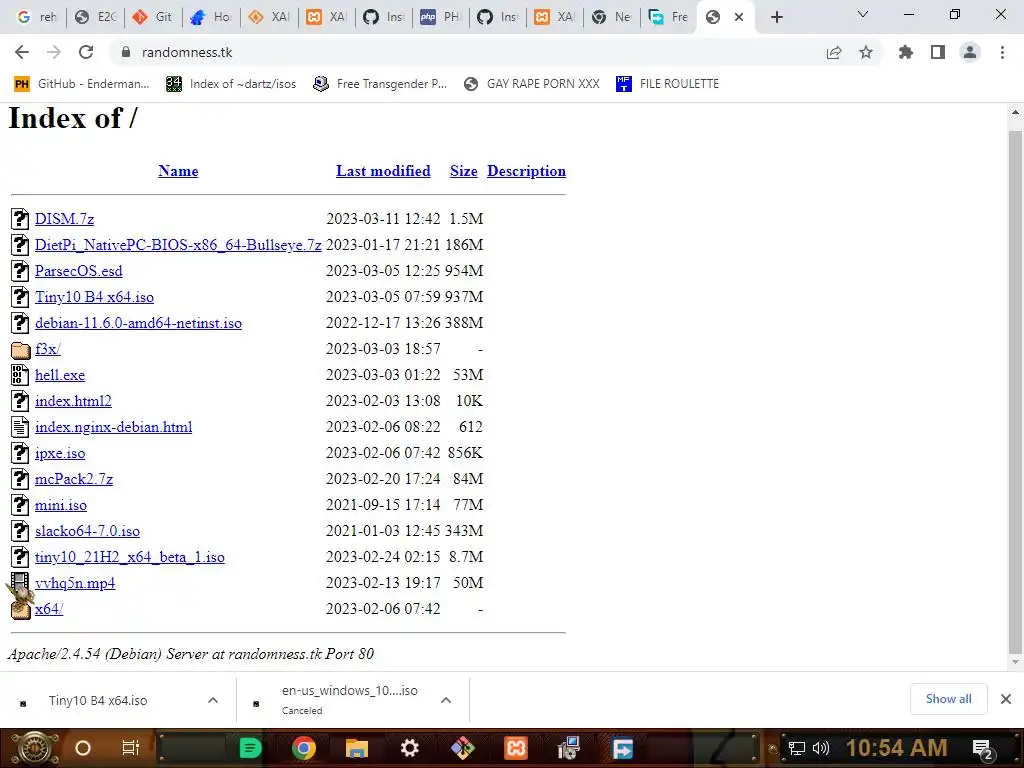Open the Chrome side panel
Screen dimensions: 1024x768
pyautogui.click(x=938, y=52)
